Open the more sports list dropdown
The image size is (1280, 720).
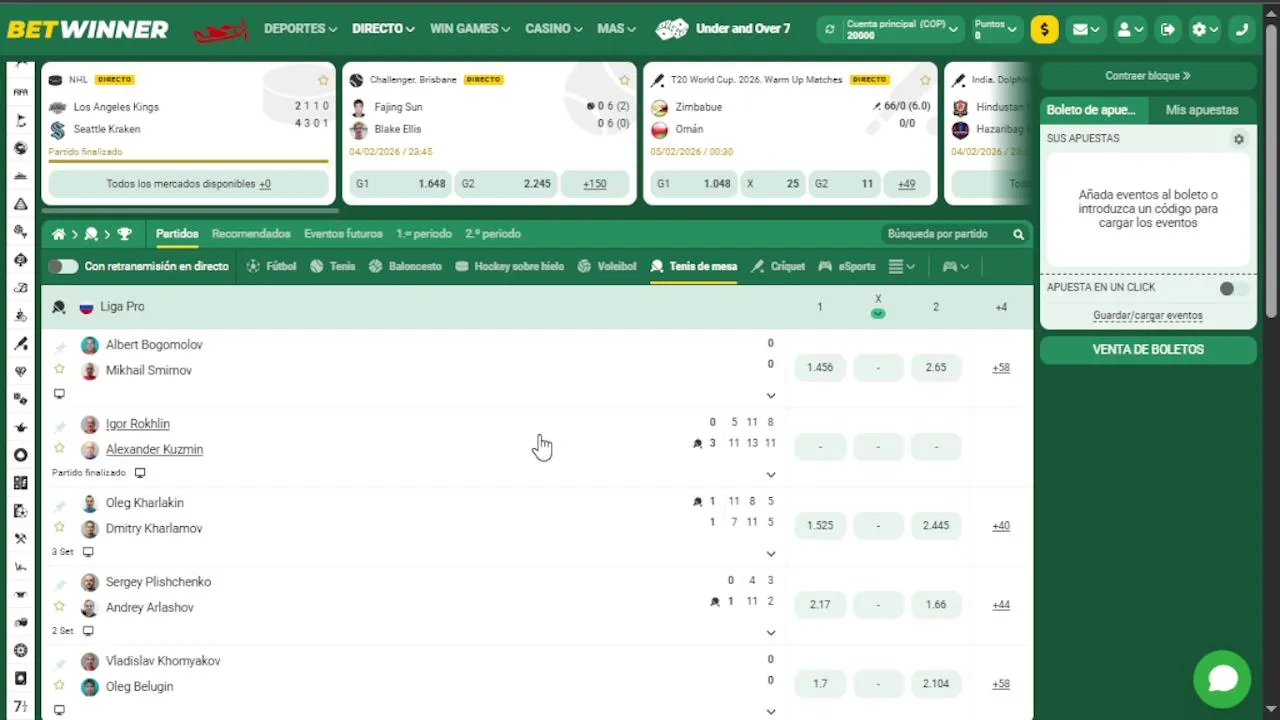pyautogui.click(x=902, y=266)
